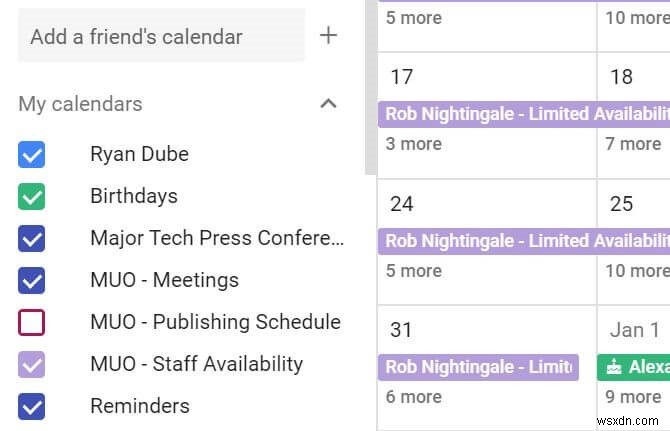670x431 pixels.
Task: Disable the Major Tech Press Conference calendar
Action: [32, 238]
